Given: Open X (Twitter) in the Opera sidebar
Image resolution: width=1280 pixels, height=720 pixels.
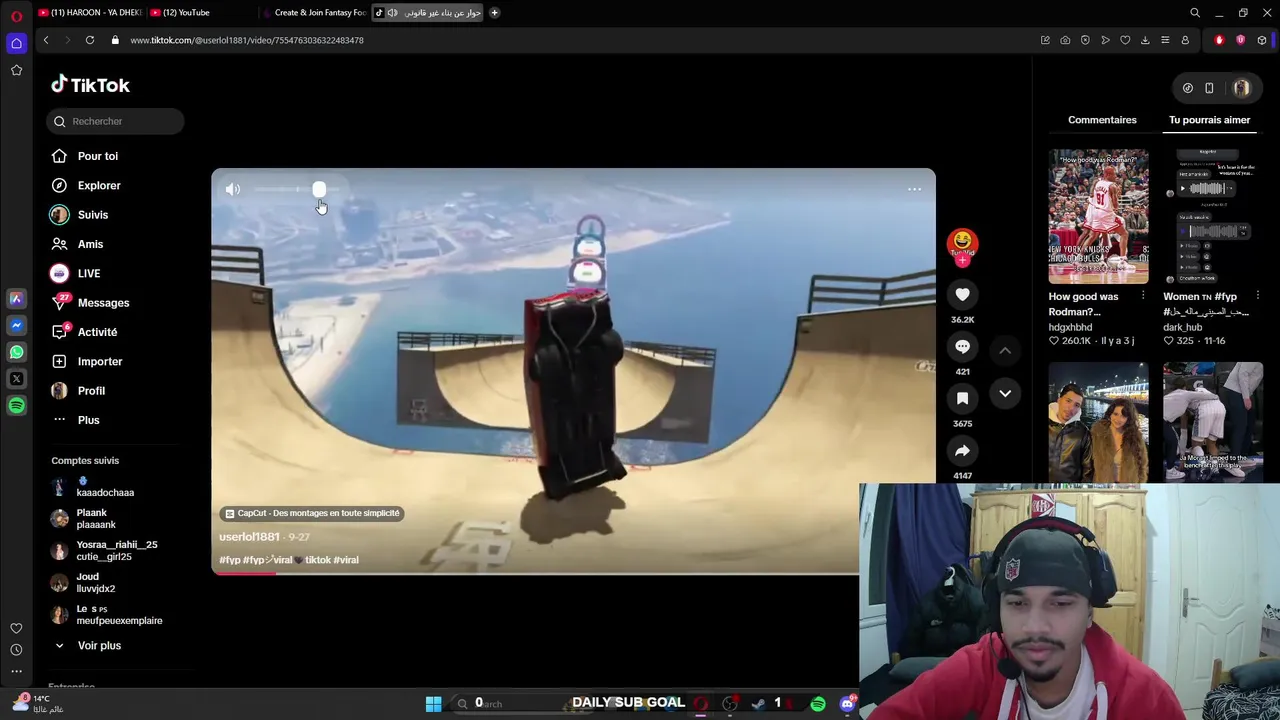Looking at the screenshot, I should pyautogui.click(x=16, y=379).
